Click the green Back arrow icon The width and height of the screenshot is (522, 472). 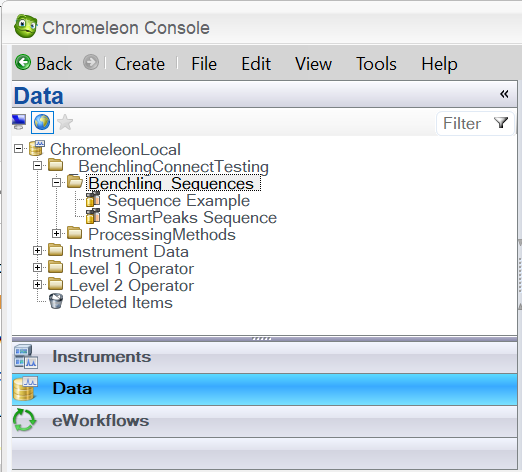23,62
